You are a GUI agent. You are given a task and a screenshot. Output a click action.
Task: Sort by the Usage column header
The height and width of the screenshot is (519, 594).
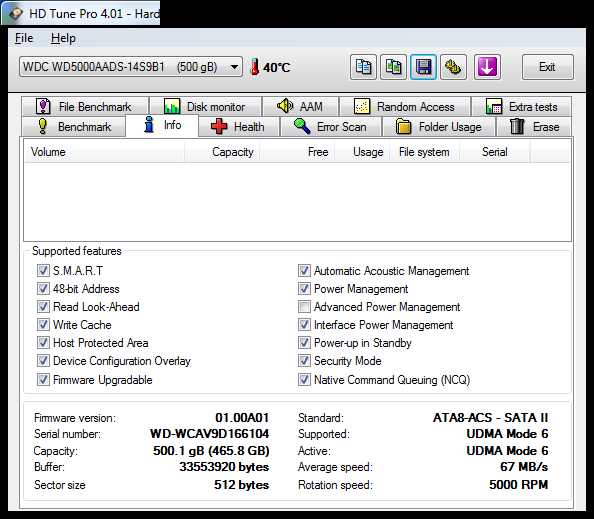(x=362, y=152)
